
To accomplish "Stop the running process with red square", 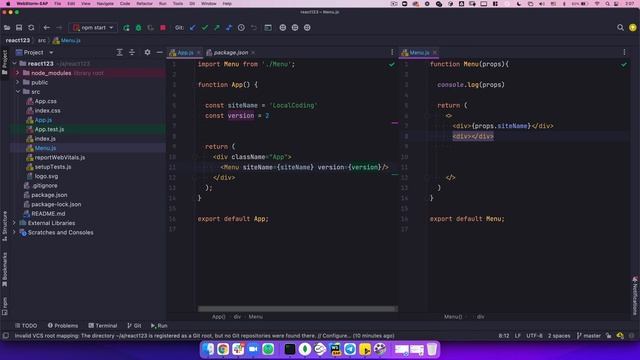I will [x=163, y=28].
